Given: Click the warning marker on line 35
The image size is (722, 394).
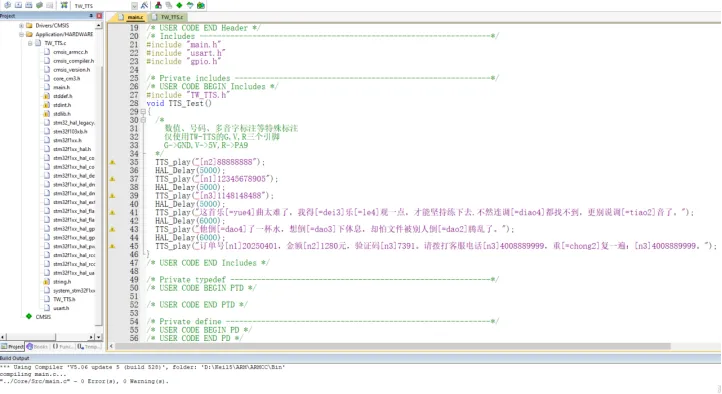Looking at the screenshot, I should coord(112,162).
